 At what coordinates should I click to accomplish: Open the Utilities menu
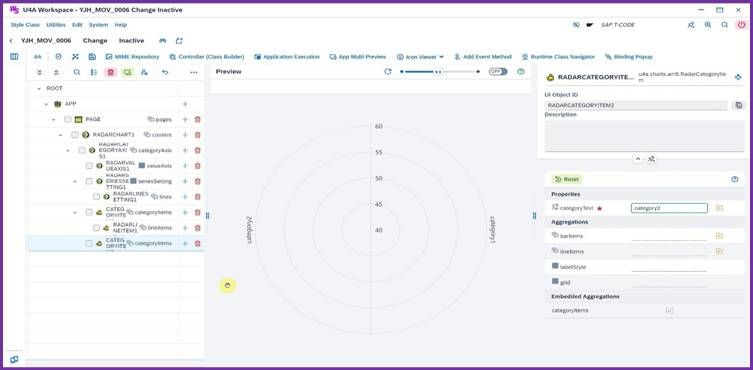tap(56, 25)
